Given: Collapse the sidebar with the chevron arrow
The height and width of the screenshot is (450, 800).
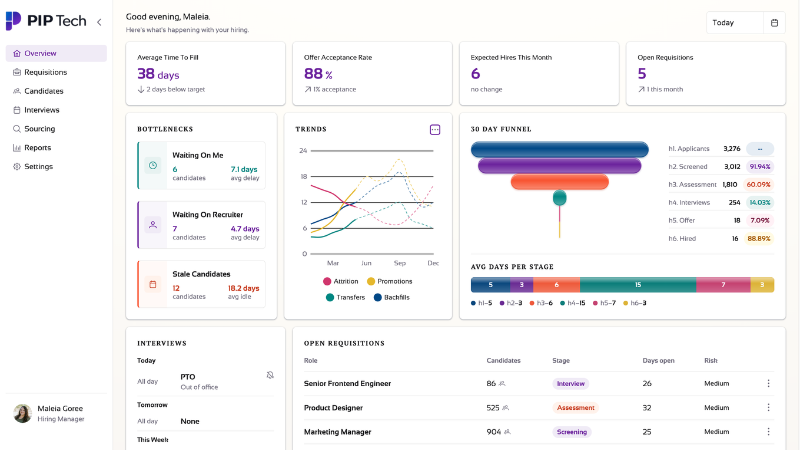Looking at the screenshot, I should pos(99,22).
